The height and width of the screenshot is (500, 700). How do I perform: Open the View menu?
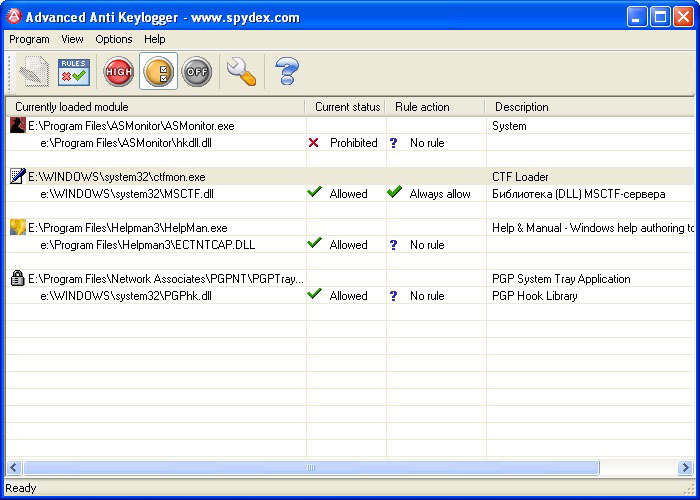click(72, 39)
